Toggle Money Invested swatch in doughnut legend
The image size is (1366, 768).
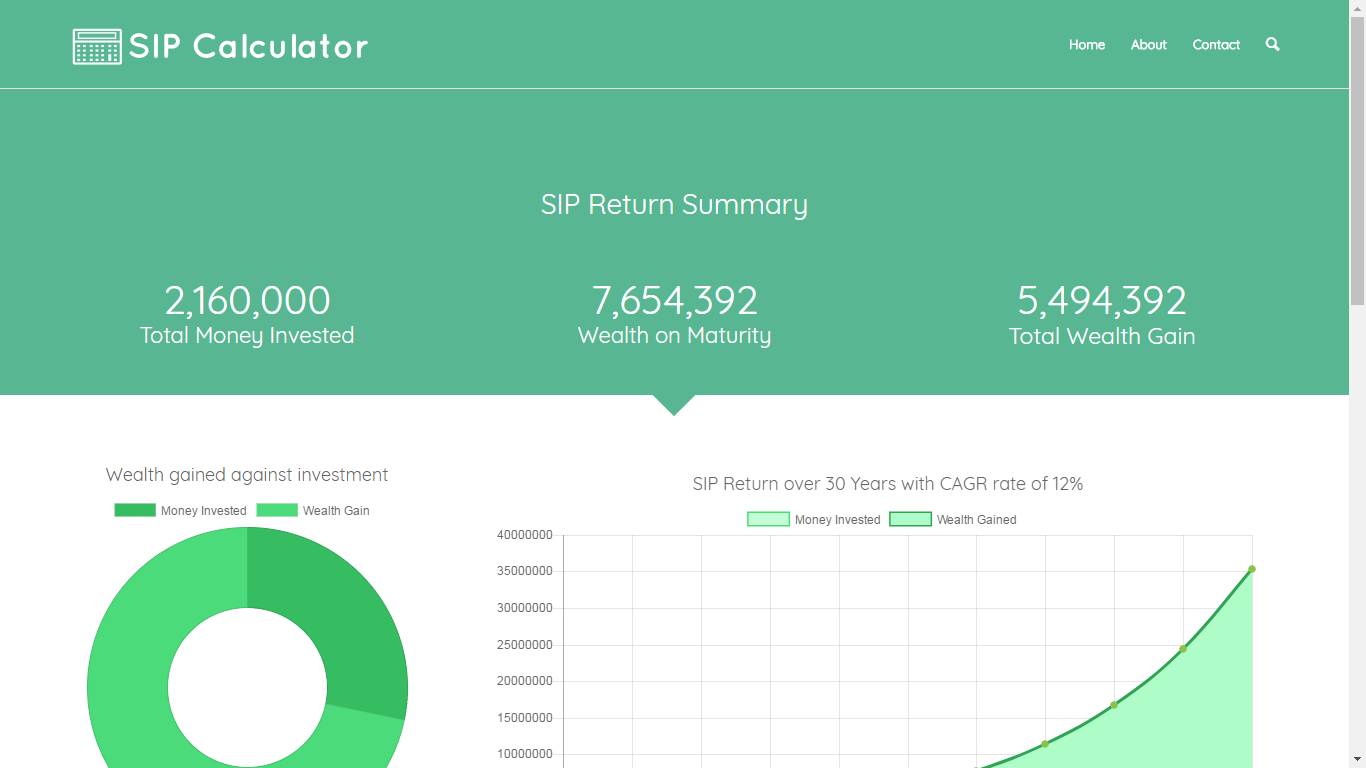(x=135, y=510)
